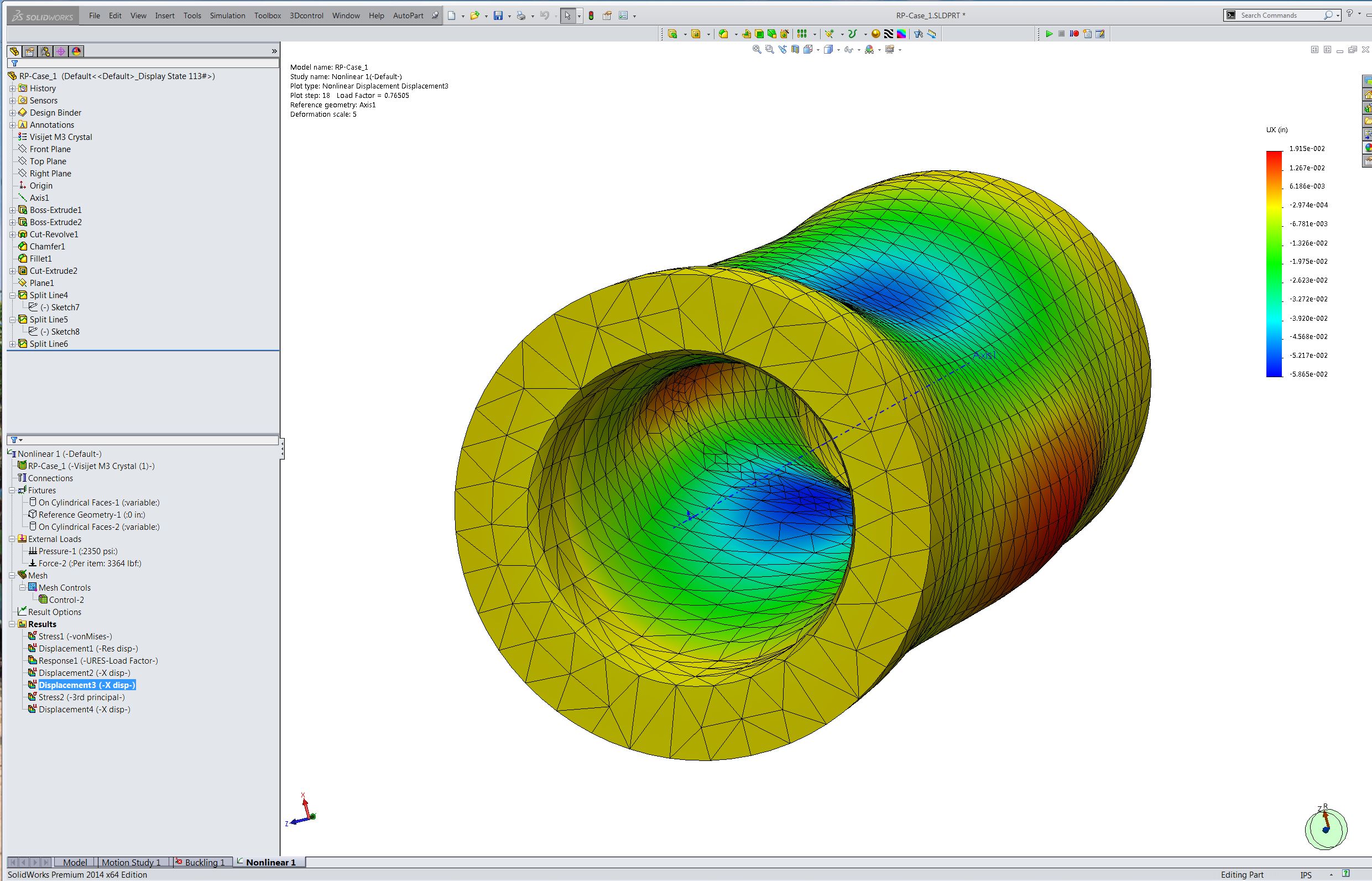This screenshot has height=881, width=1372.
Task: Collapse the Results folder
Action: tap(12, 625)
